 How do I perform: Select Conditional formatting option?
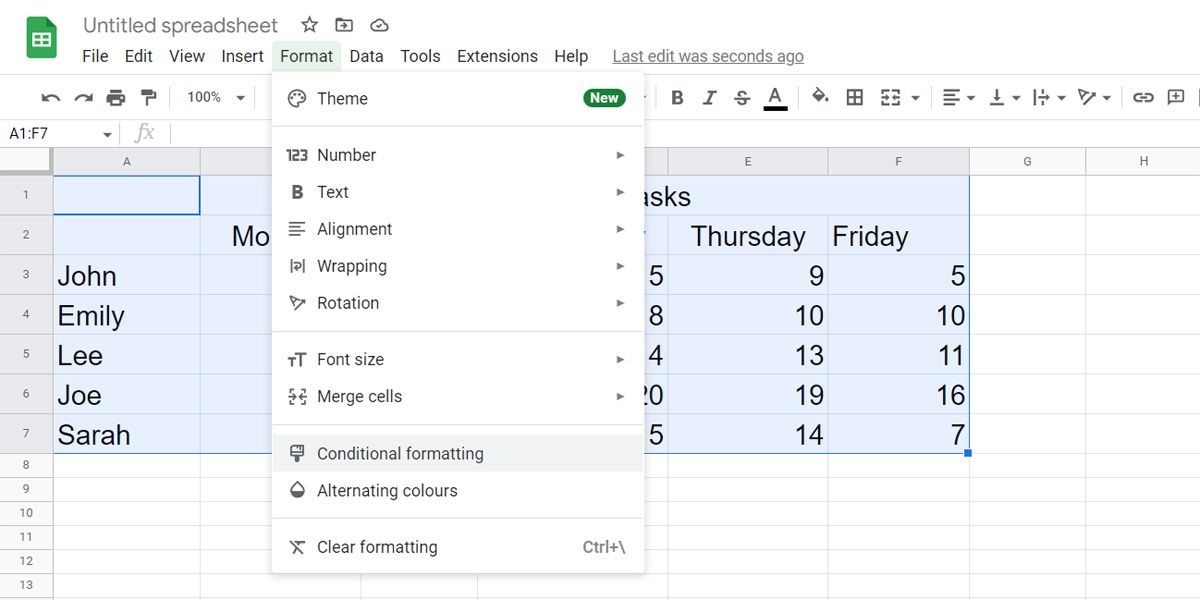[x=458, y=453]
